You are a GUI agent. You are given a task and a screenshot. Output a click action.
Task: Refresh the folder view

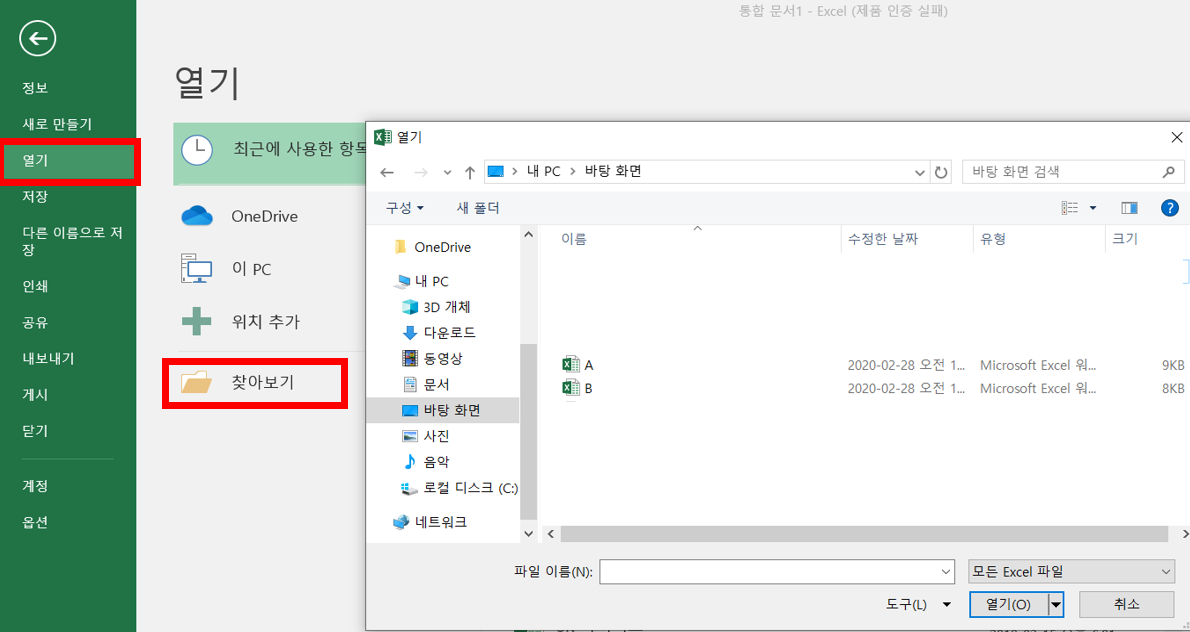coord(941,172)
